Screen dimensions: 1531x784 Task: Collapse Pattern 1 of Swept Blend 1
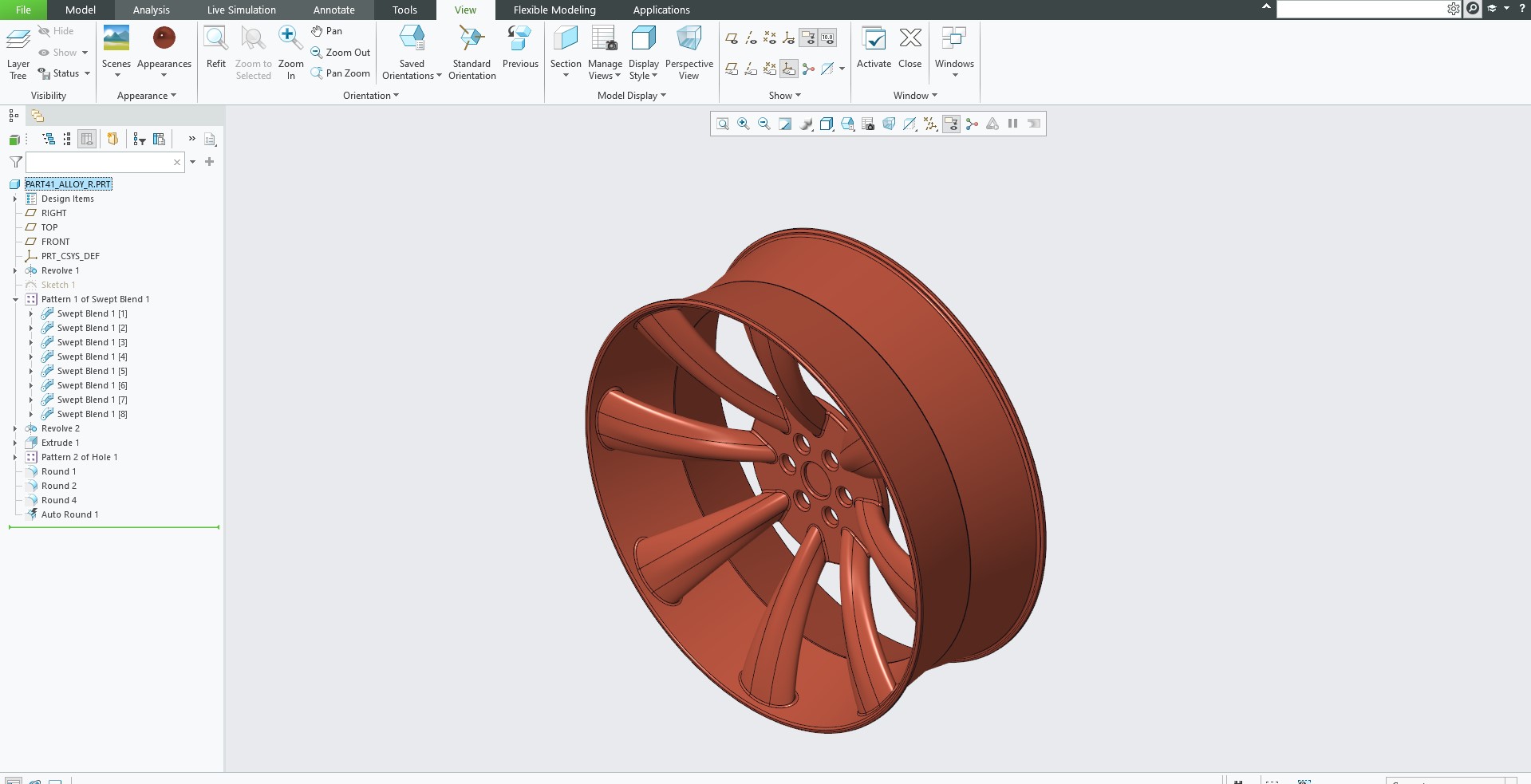15,300
